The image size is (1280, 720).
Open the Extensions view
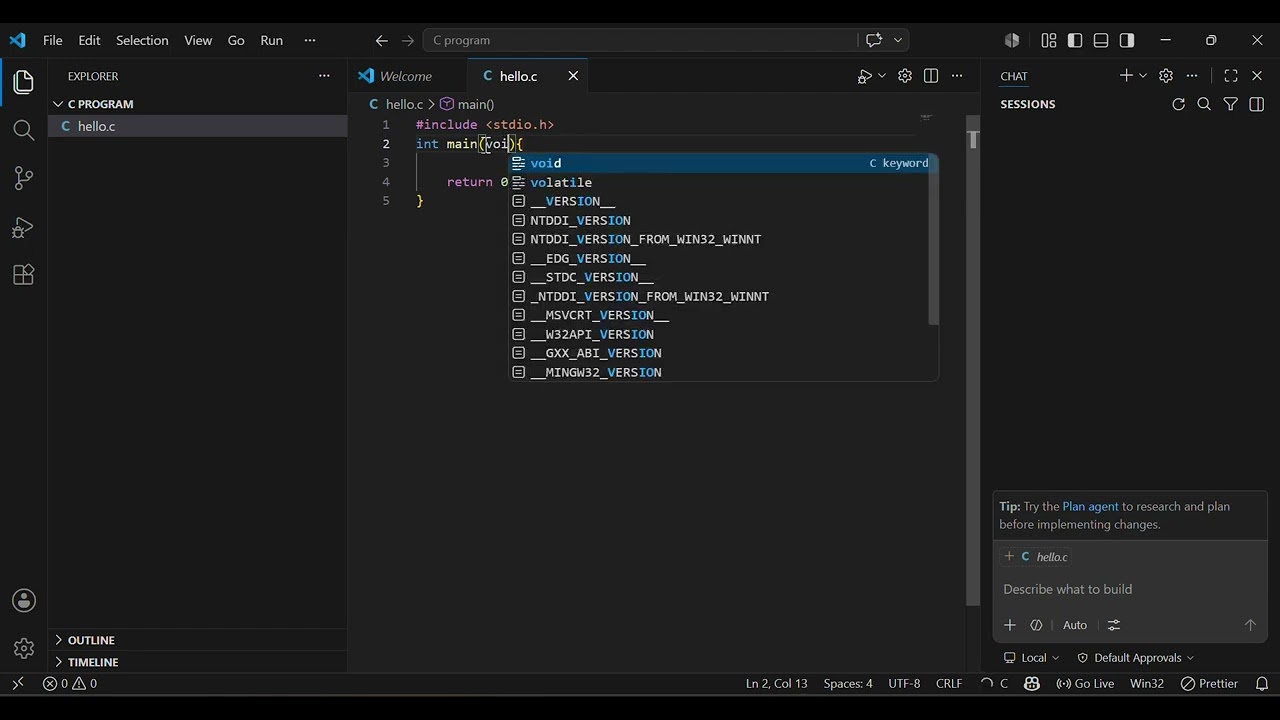pos(23,275)
